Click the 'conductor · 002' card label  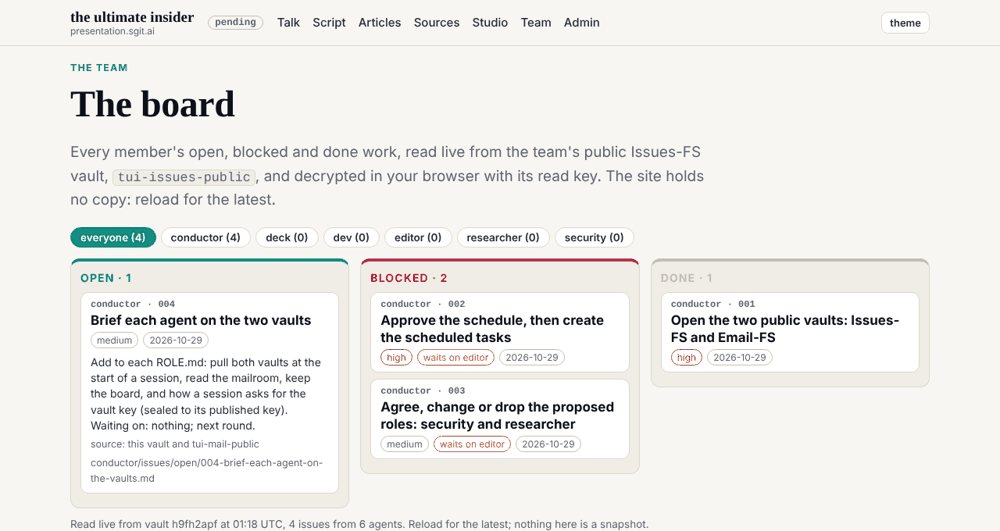pyautogui.click(x=423, y=304)
